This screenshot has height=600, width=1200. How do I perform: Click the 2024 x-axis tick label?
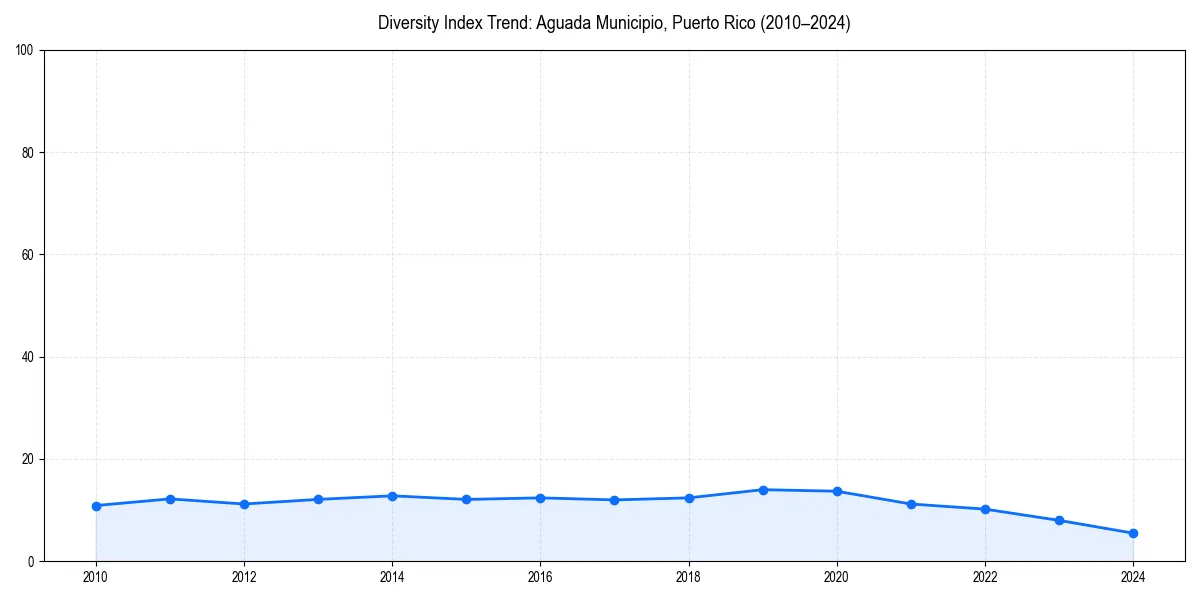1133,577
